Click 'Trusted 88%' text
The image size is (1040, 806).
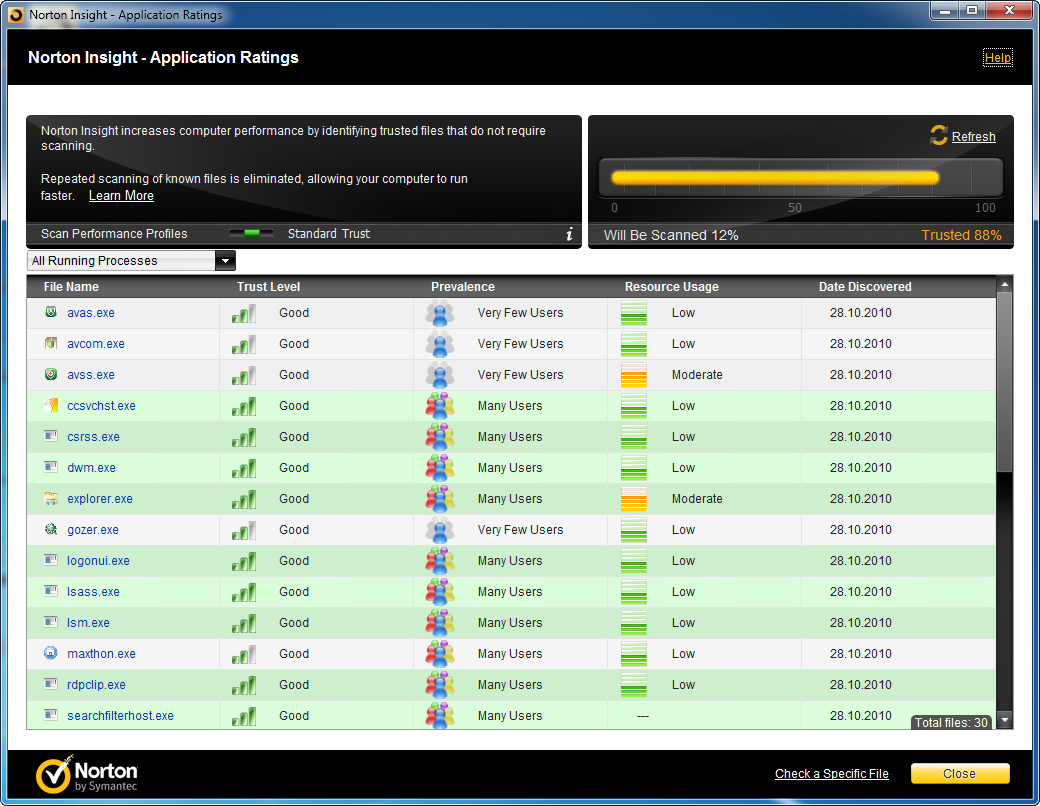961,235
